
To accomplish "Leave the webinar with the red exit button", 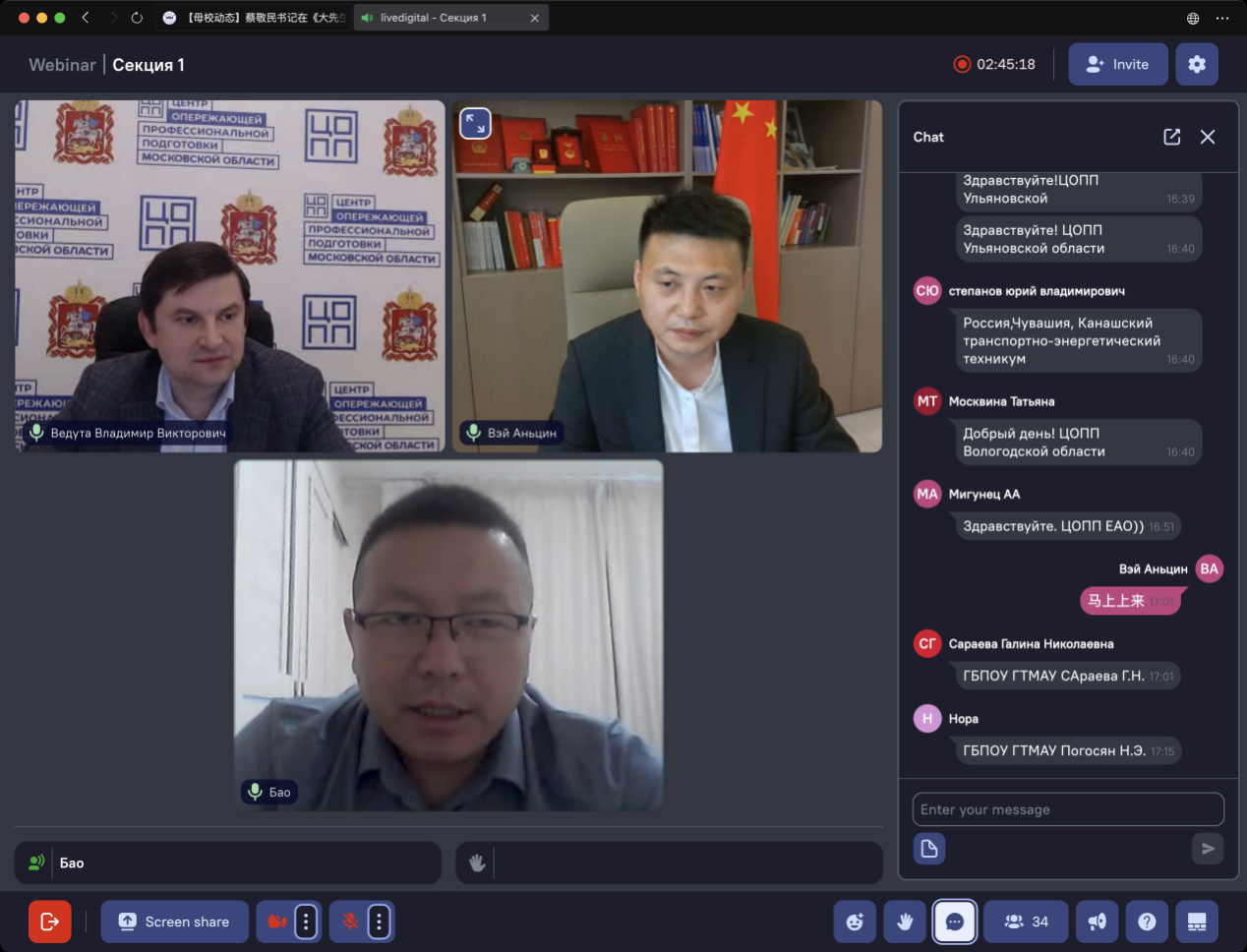I will coord(49,922).
